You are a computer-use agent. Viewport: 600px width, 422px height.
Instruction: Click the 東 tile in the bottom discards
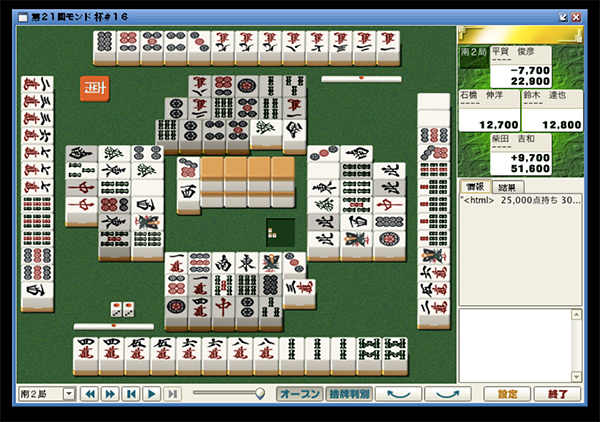247,263
